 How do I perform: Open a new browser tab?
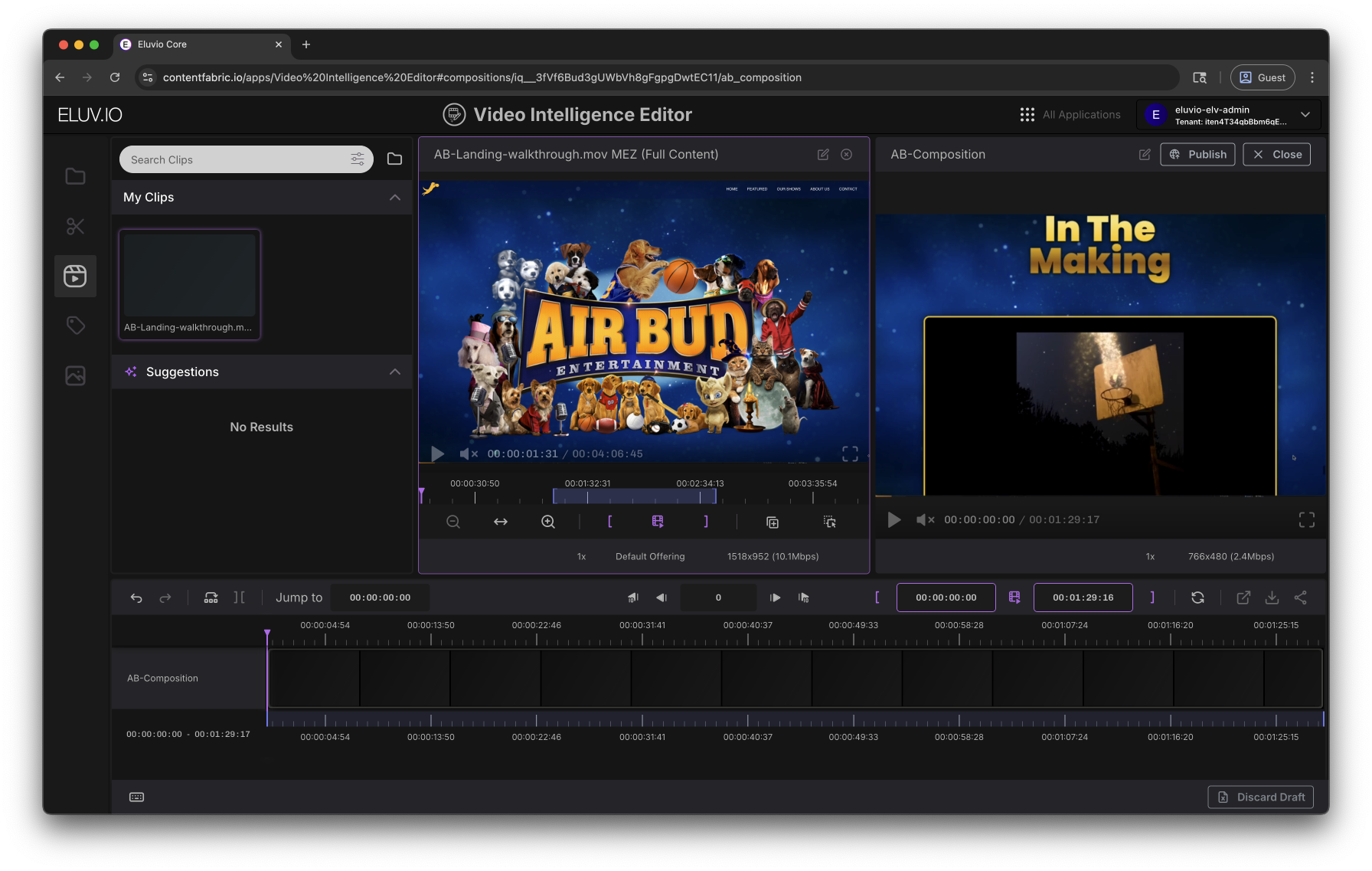pyautogui.click(x=306, y=44)
